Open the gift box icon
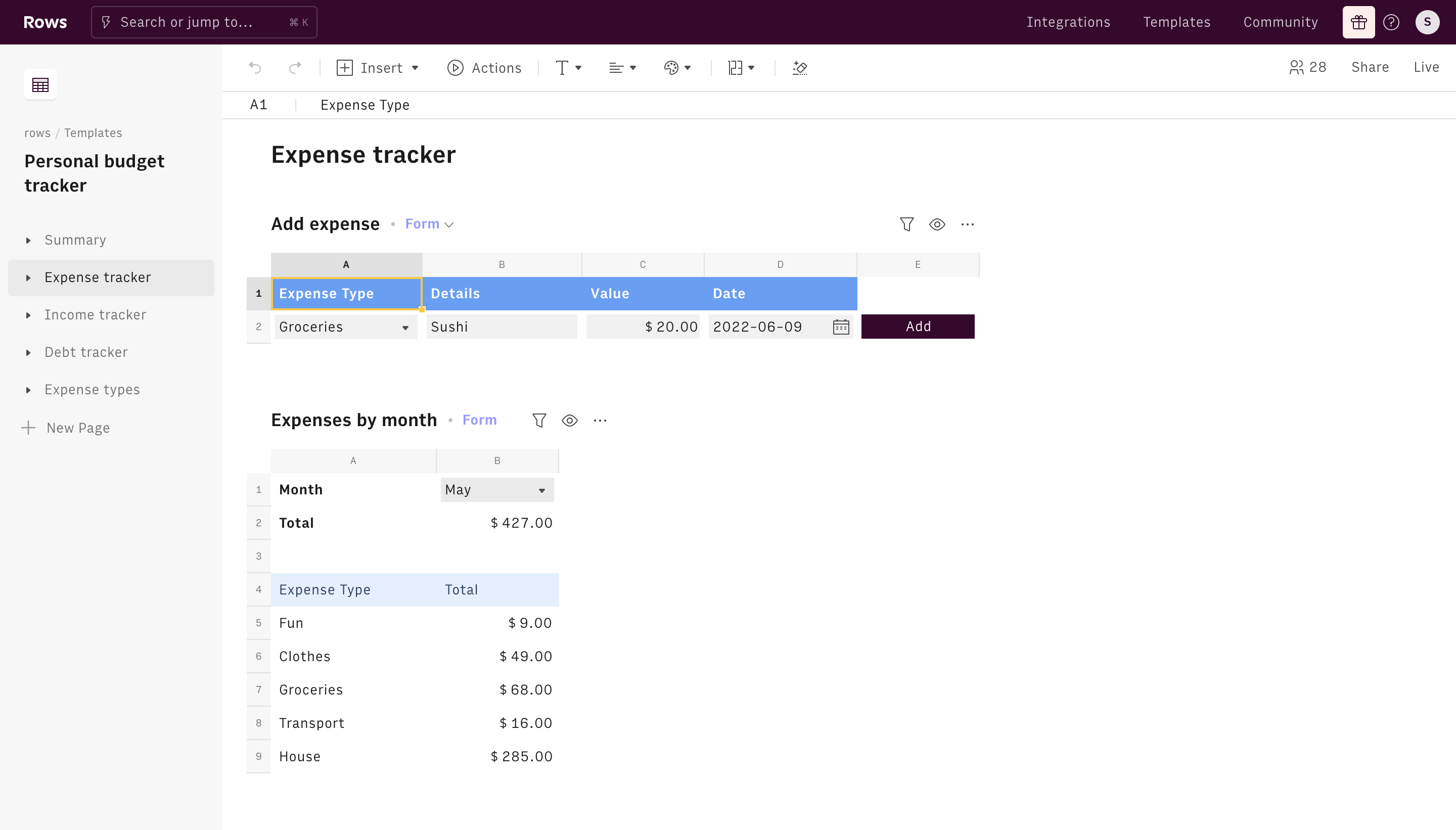Screen dimensions: 1456x830 point(1358,22)
